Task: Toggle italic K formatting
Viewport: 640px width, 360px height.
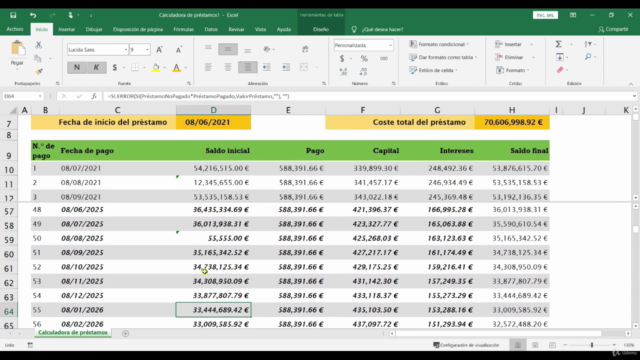Action: (x=96, y=67)
